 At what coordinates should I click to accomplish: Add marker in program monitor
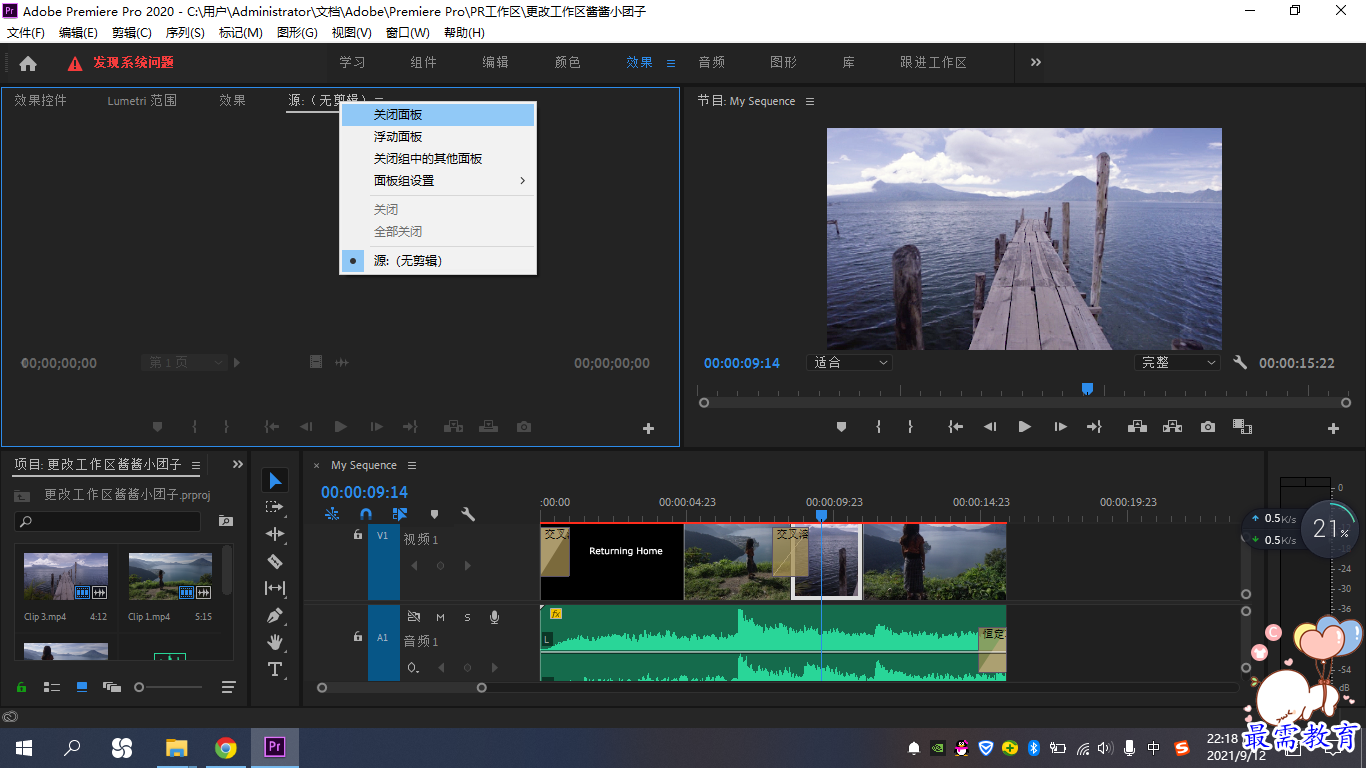coord(841,427)
